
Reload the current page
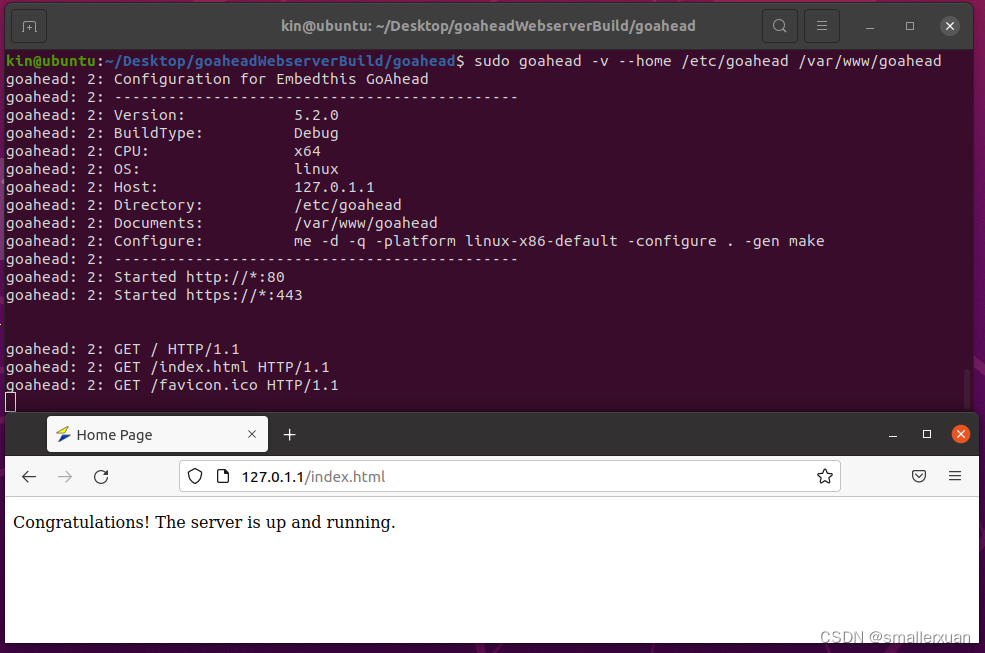click(101, 477)
